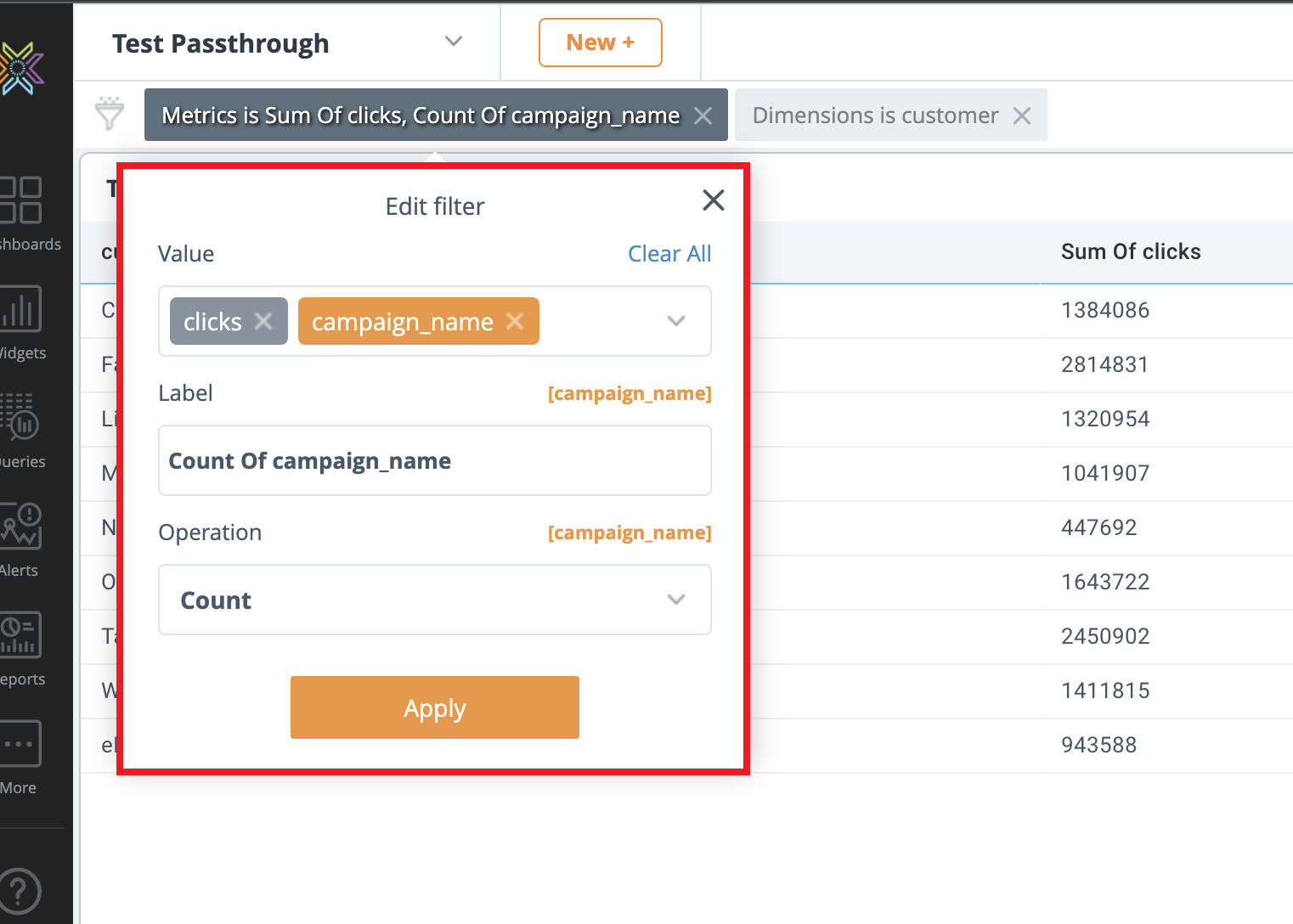This screenshot has height=924, width=1293.
Task: Expand the Value field dropdown
Action: (x=675, y=321)
